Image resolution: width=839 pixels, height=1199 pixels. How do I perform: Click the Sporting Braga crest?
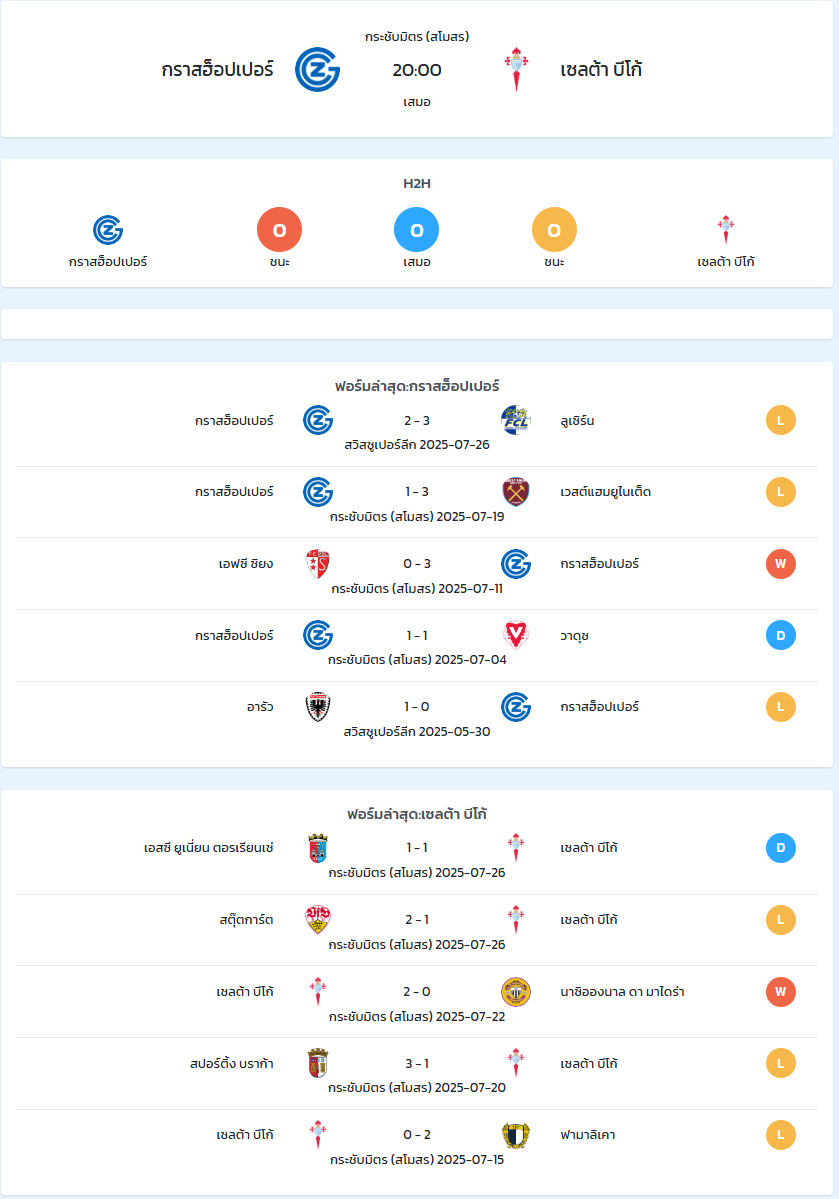(317, 1063)
